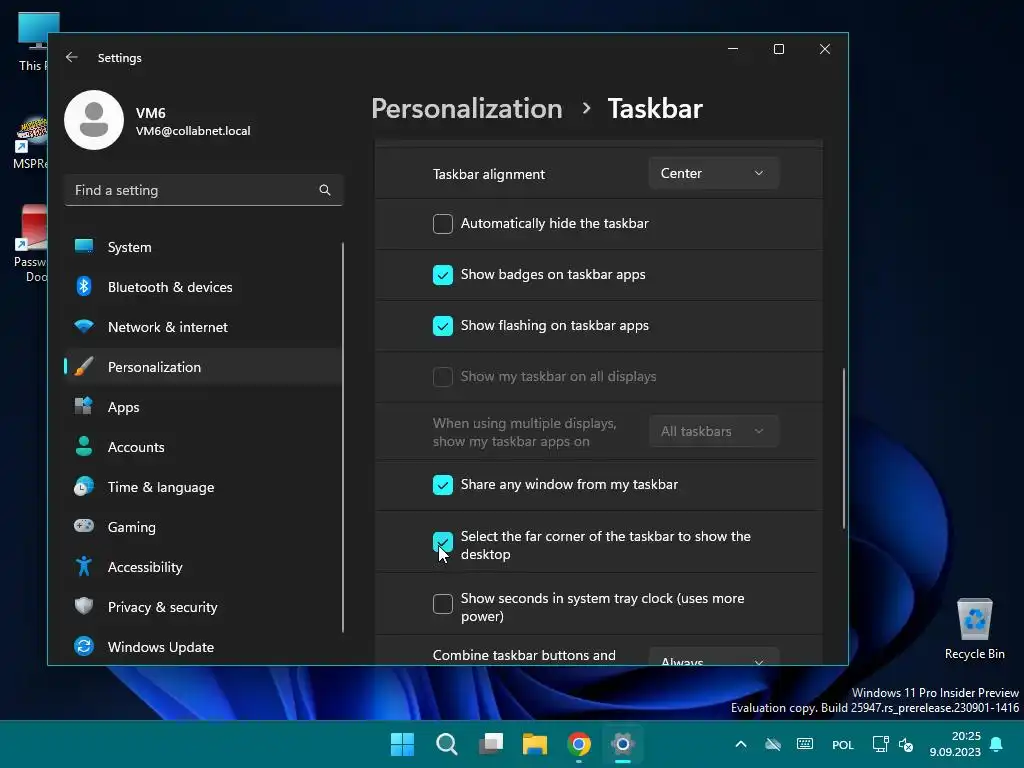Click the Apps icon in sidebar

(84, 406)
